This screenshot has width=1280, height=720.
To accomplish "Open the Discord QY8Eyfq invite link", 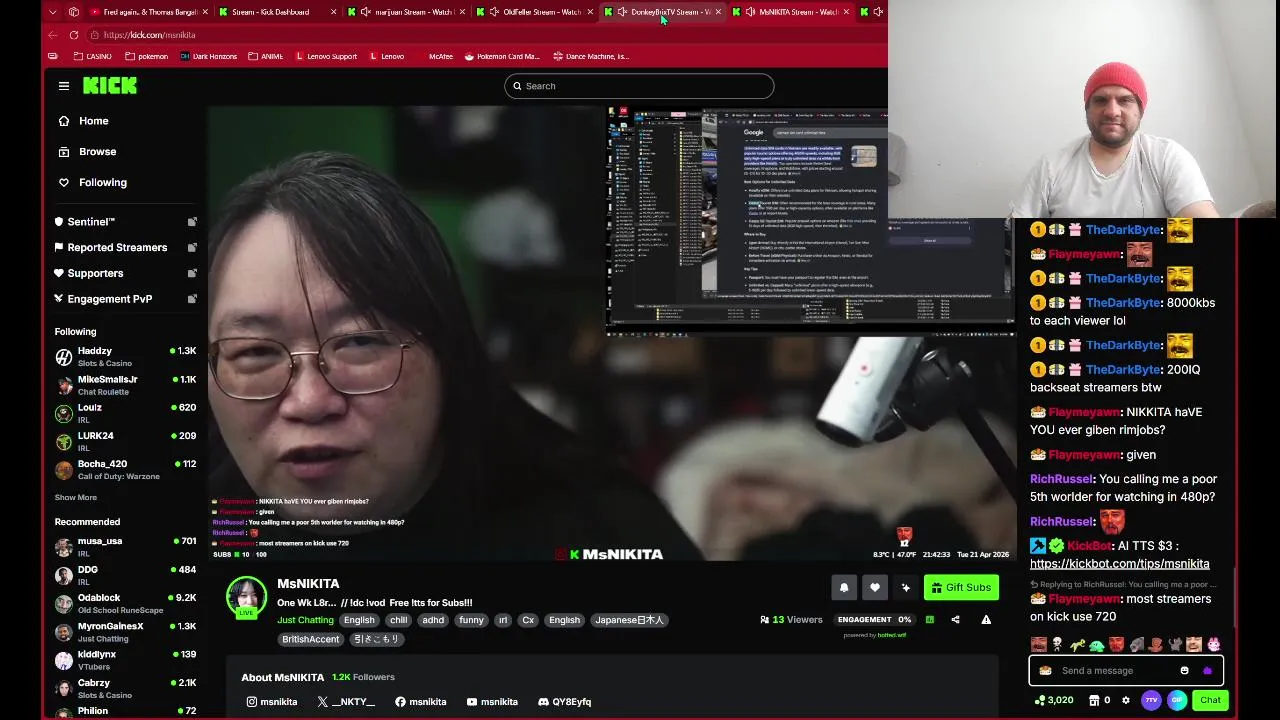I will pos(565,702).
